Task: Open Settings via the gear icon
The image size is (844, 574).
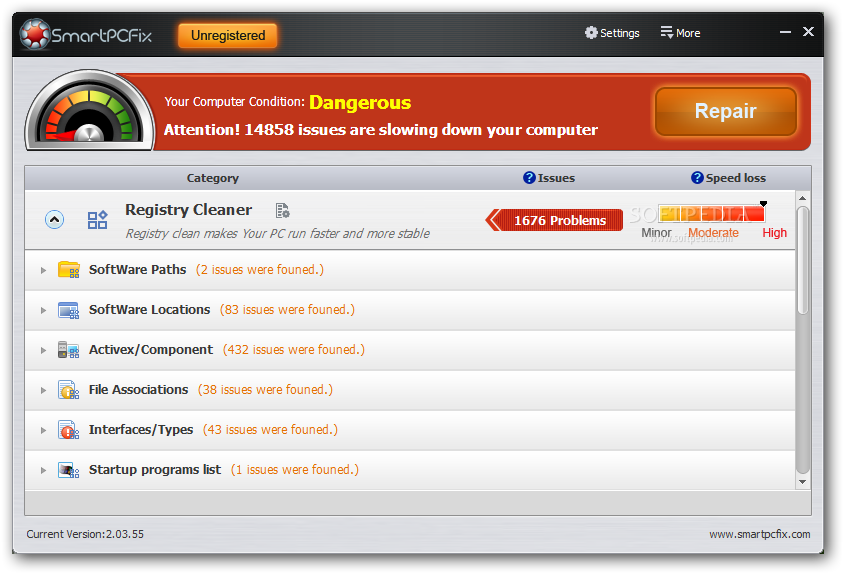Action: coord(591,33)
